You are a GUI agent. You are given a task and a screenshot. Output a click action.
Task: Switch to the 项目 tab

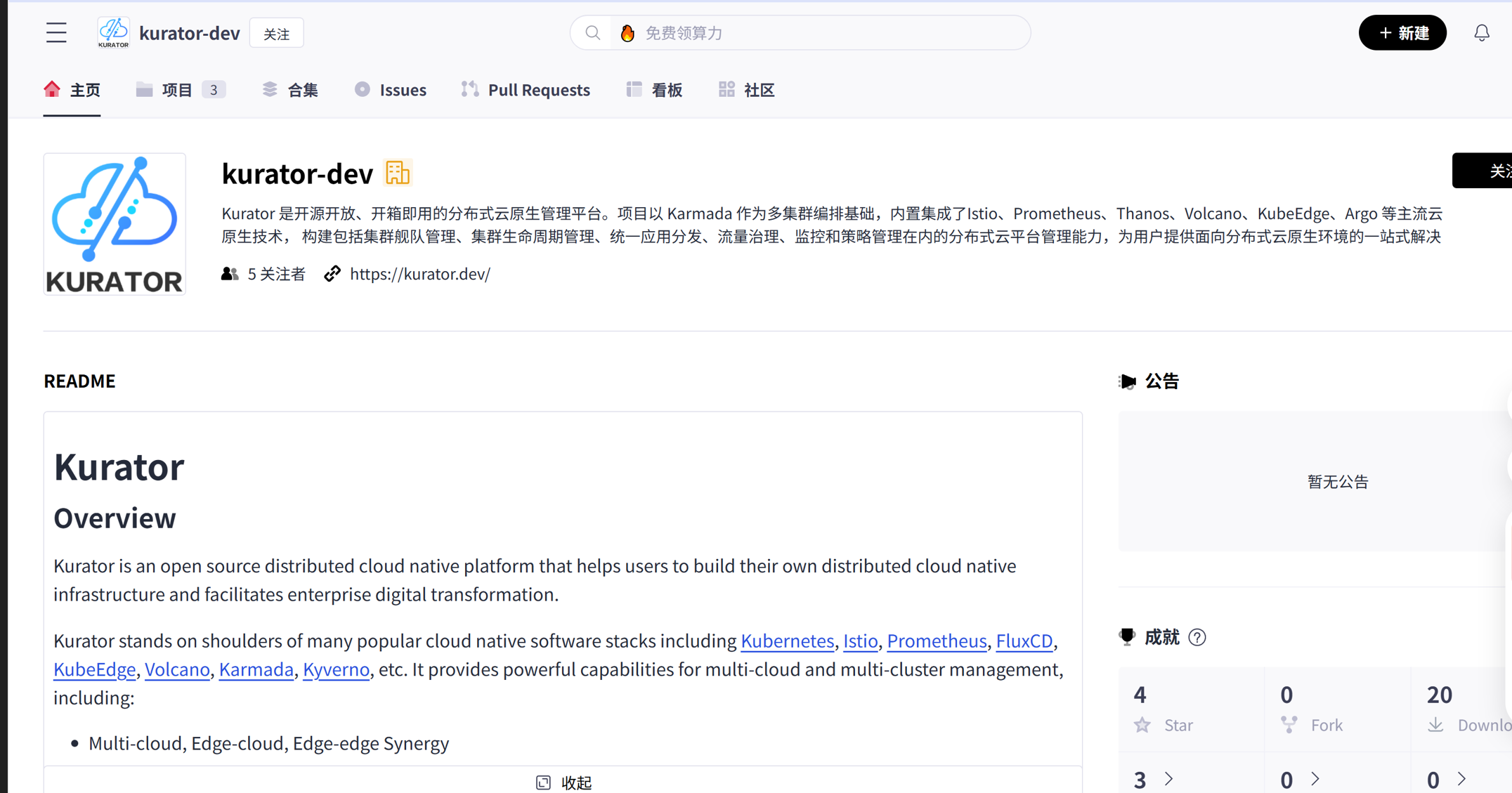[x=176, y=89]
